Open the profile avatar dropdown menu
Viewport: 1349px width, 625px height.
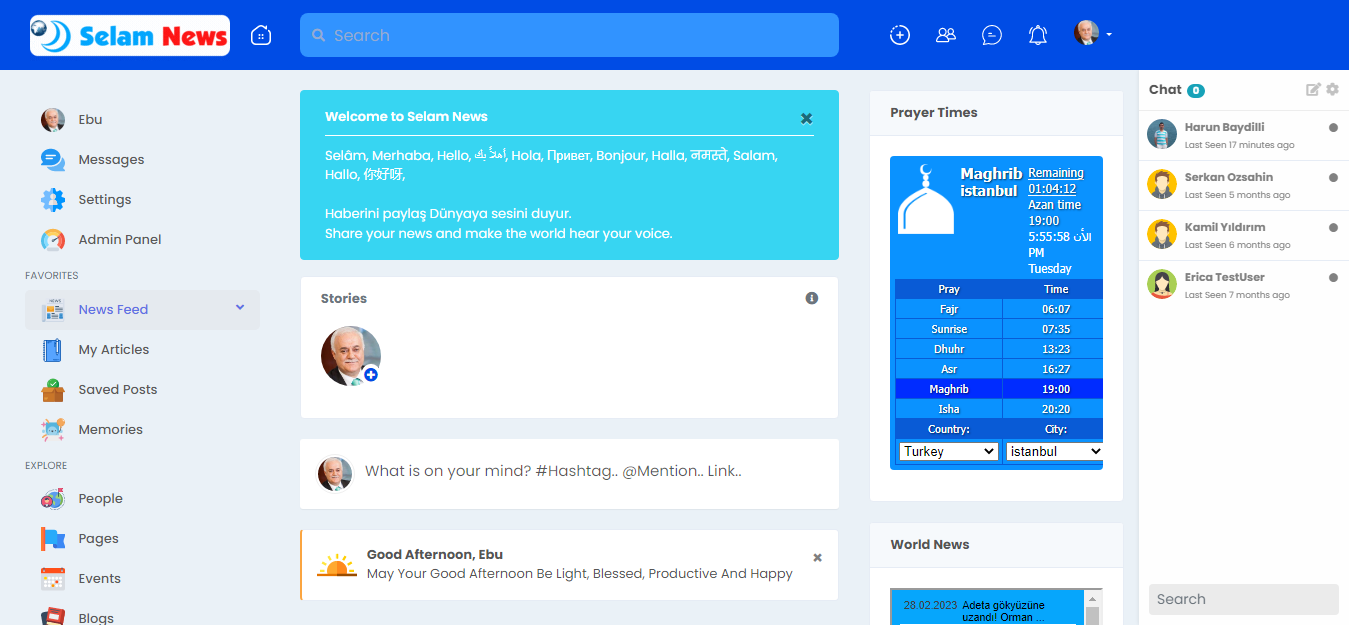(x=1092, y=34)
